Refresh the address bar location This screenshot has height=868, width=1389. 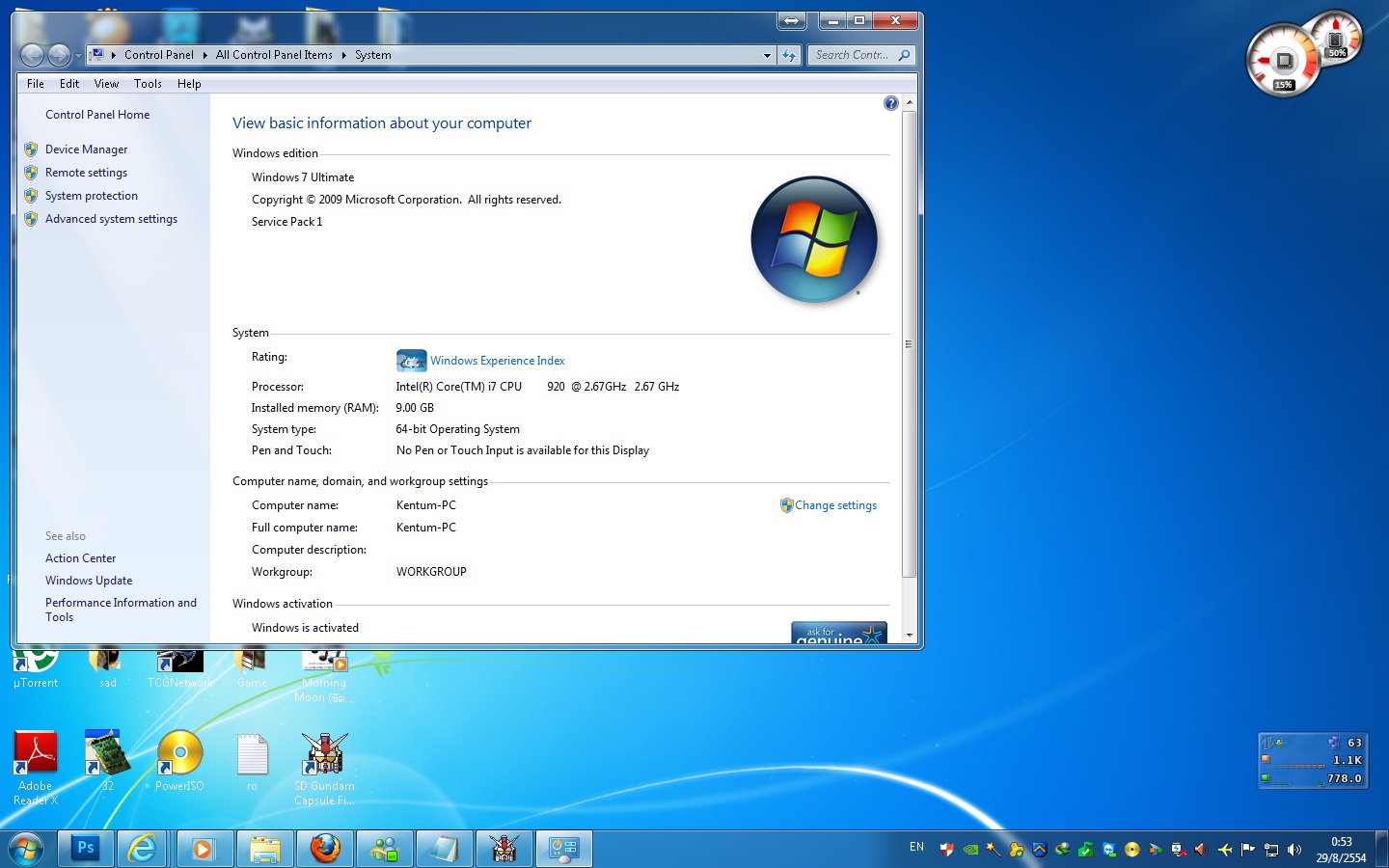pyautogui.click(x=790, y=55)
